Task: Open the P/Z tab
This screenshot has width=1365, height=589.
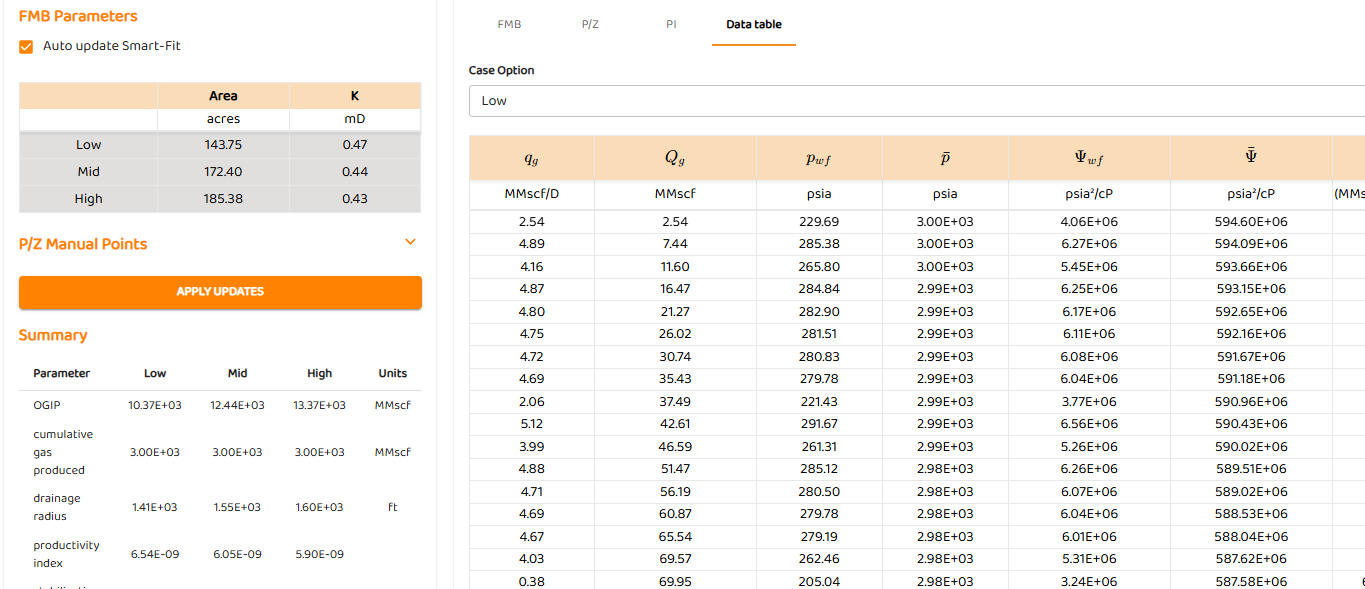Action: click(x=590, y=24)
